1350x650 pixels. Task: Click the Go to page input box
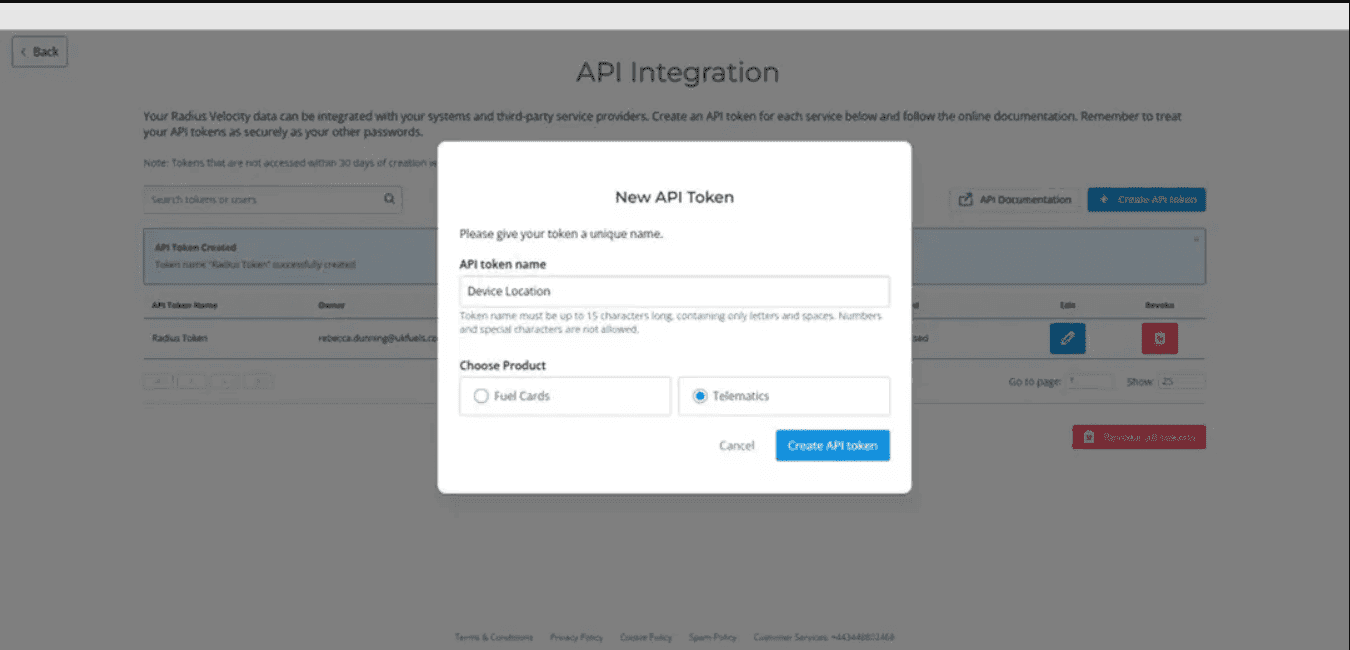1088,382
